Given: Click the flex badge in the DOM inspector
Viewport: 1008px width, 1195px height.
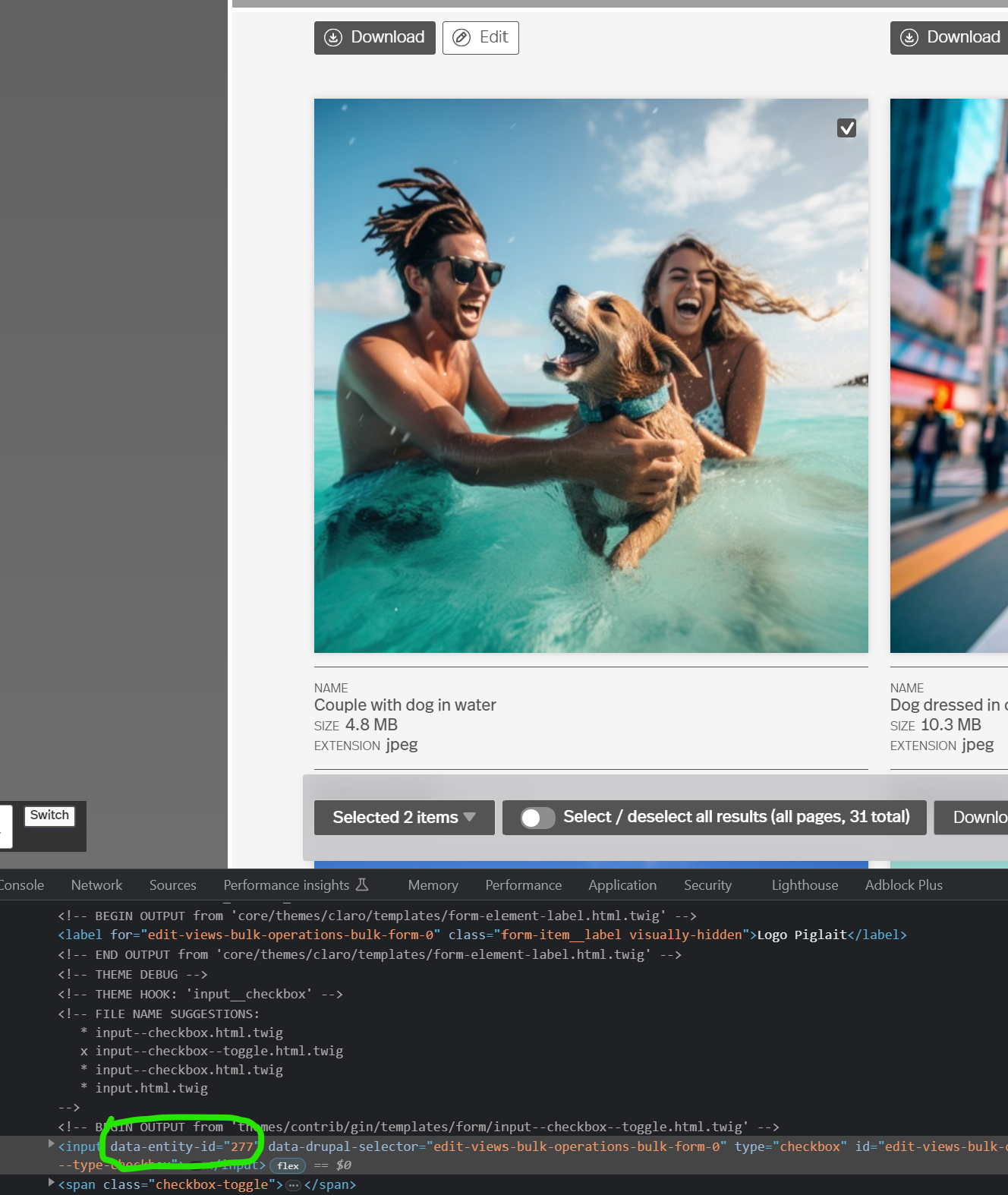Looking at the screenshot, I should [x=288, y=1165].
